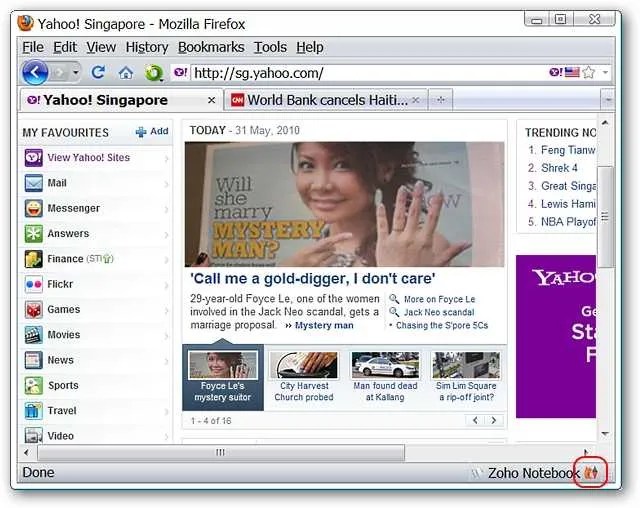Image resolution: width=640 pixels, height=508 pixels.
Task: Open the View menu
Action: (101, 47)
